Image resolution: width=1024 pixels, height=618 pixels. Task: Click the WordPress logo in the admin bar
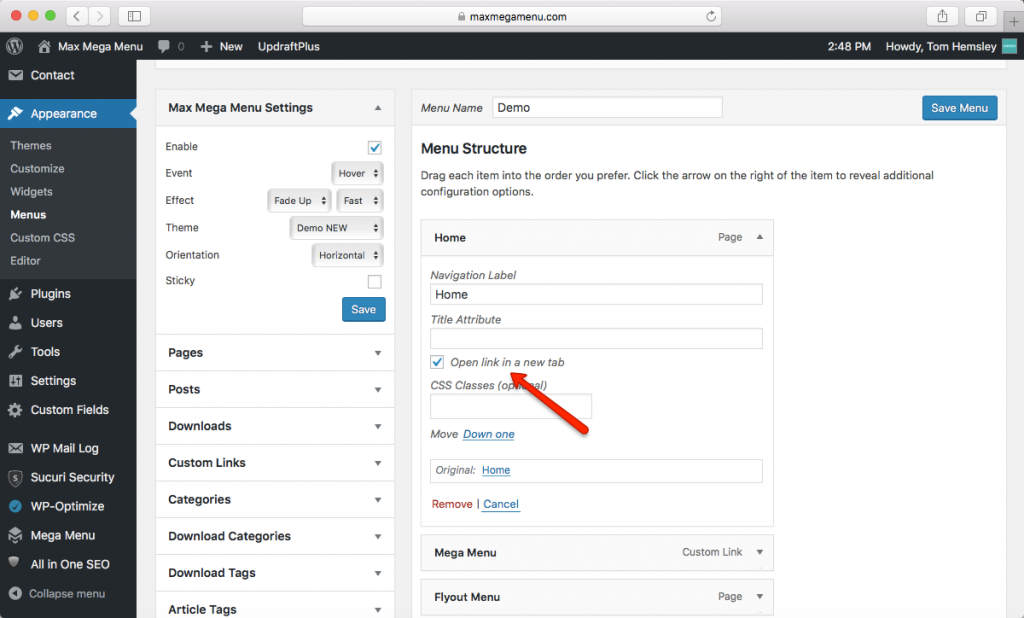point(13,46)
